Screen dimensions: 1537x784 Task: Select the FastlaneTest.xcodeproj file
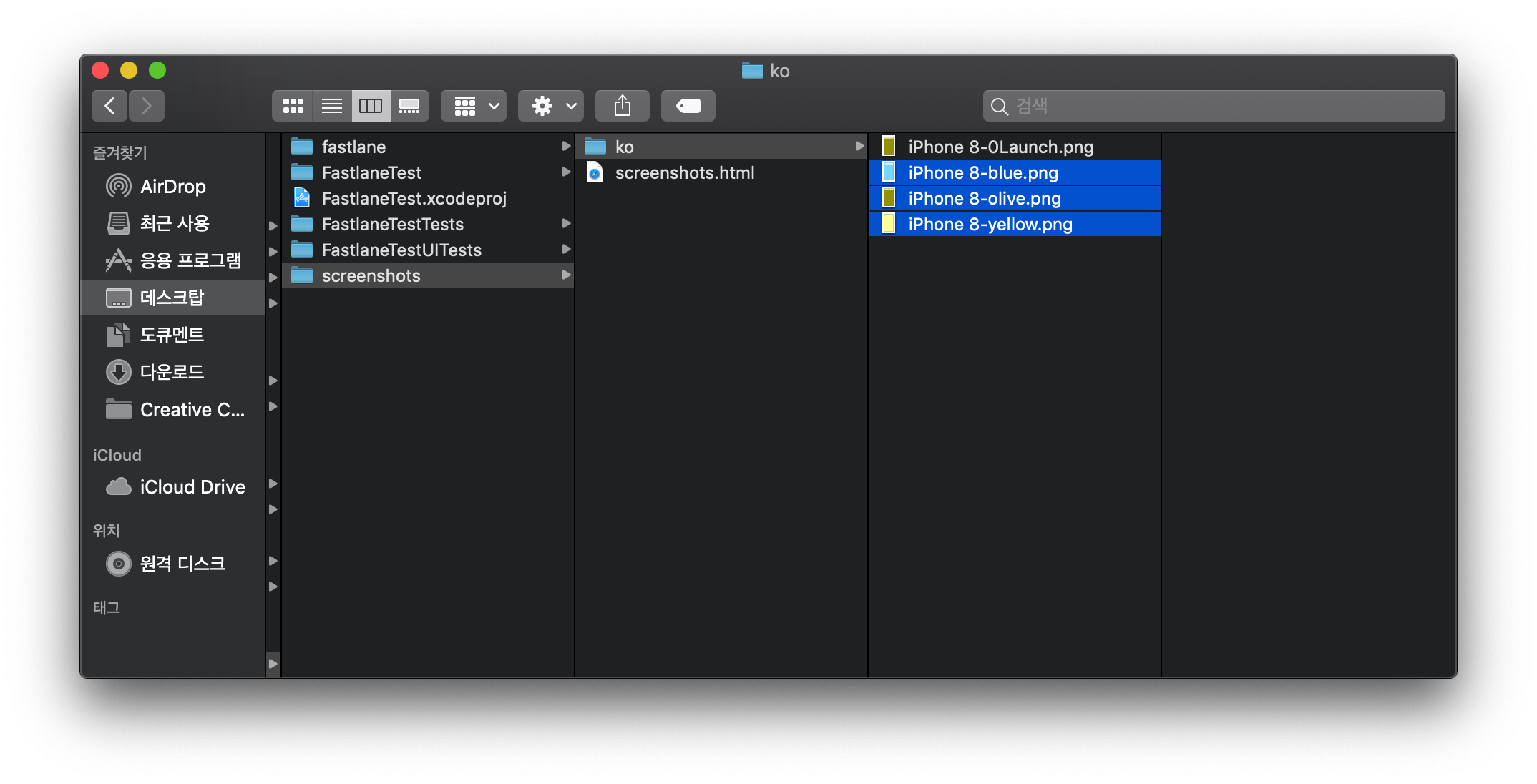pyautogui.click(x=414, y=199)
